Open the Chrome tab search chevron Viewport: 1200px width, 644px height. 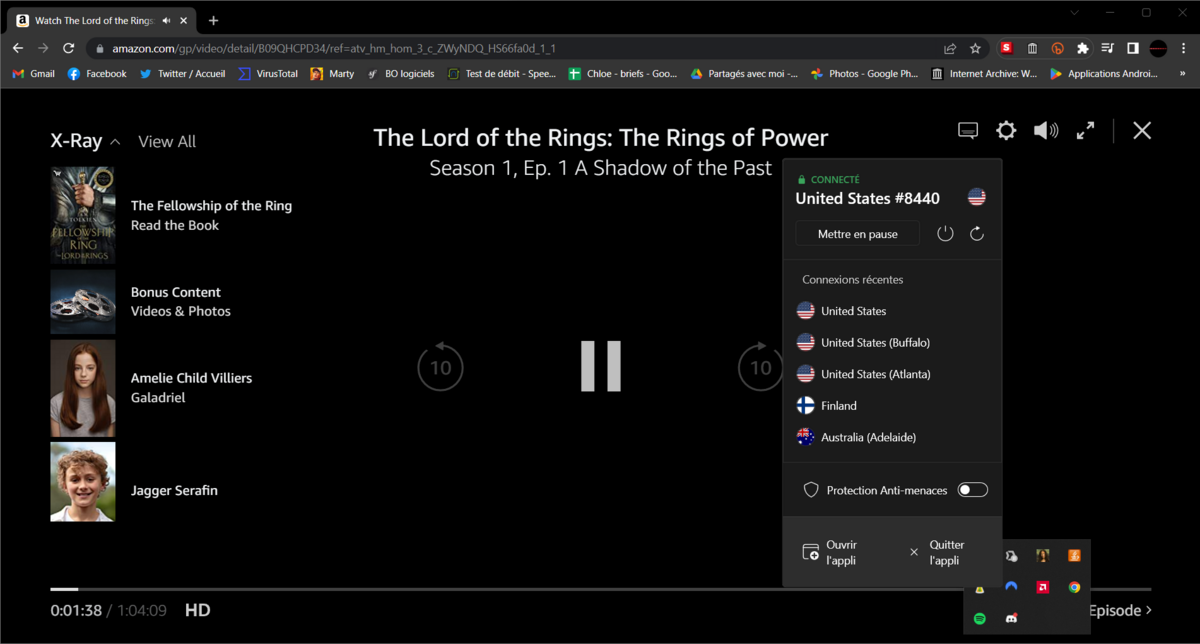click(x=1074, y=13)
